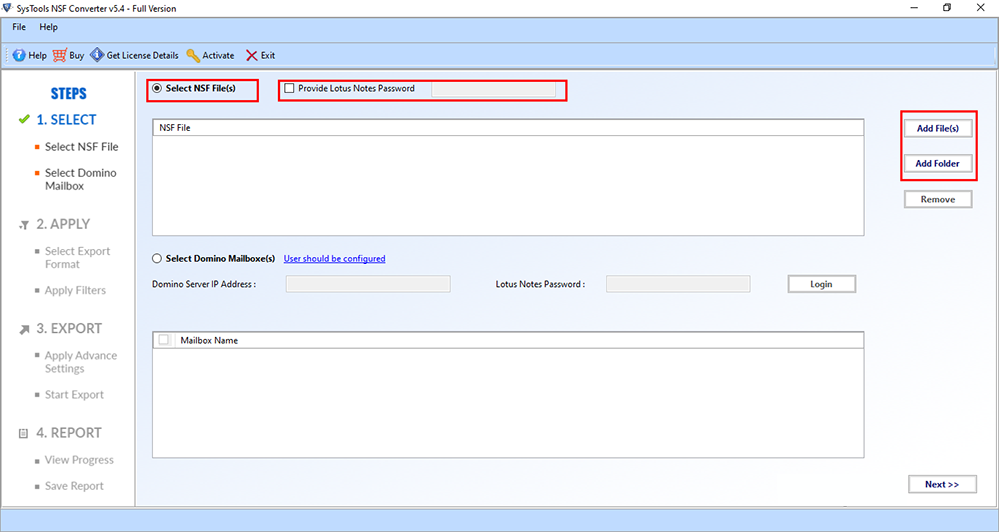
Task: Enable Provide Lotus Notes Password checkbox
Action: point(289,89)
